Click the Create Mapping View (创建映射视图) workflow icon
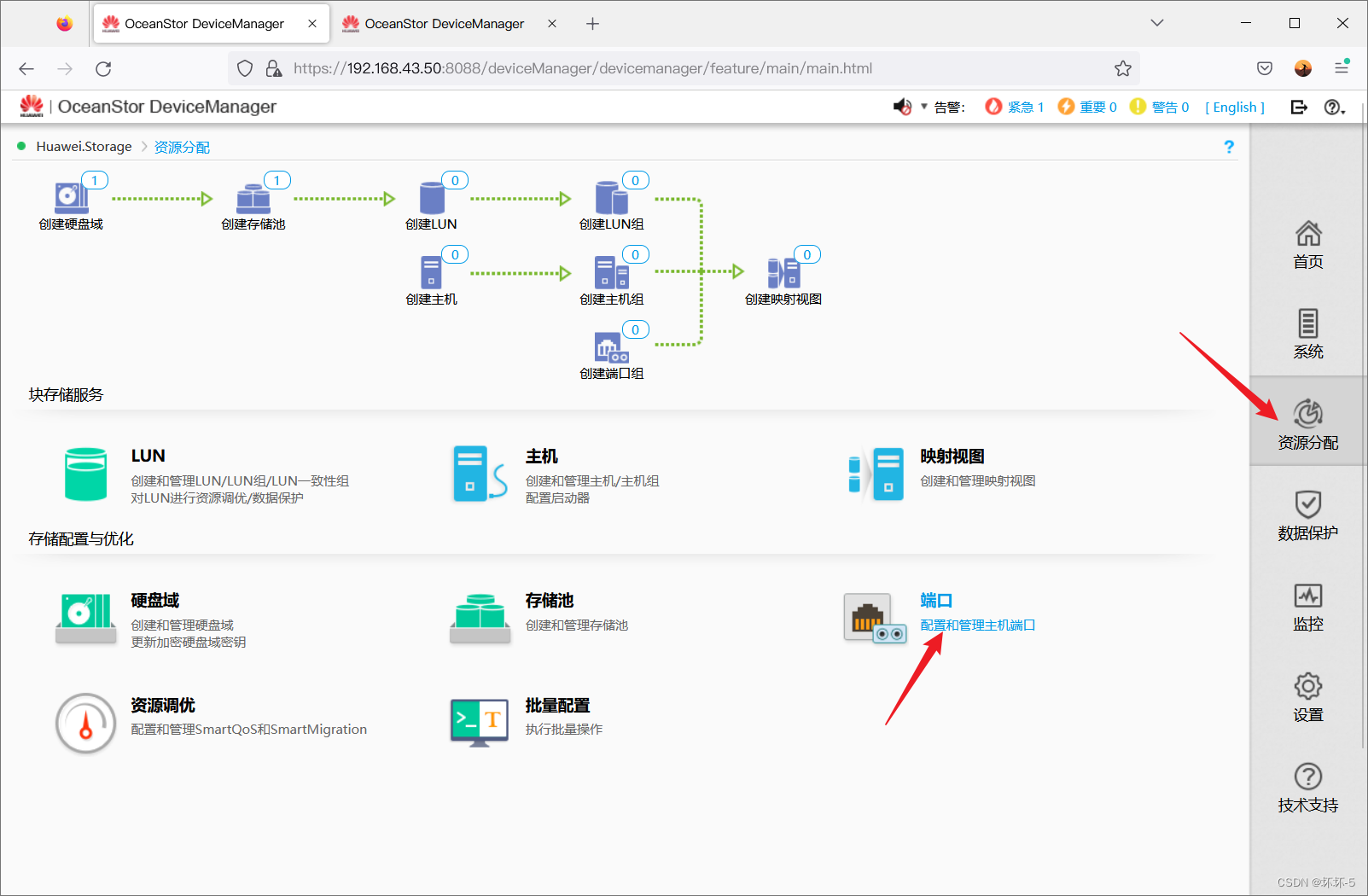1368x896 pixels. click(783, 273)
